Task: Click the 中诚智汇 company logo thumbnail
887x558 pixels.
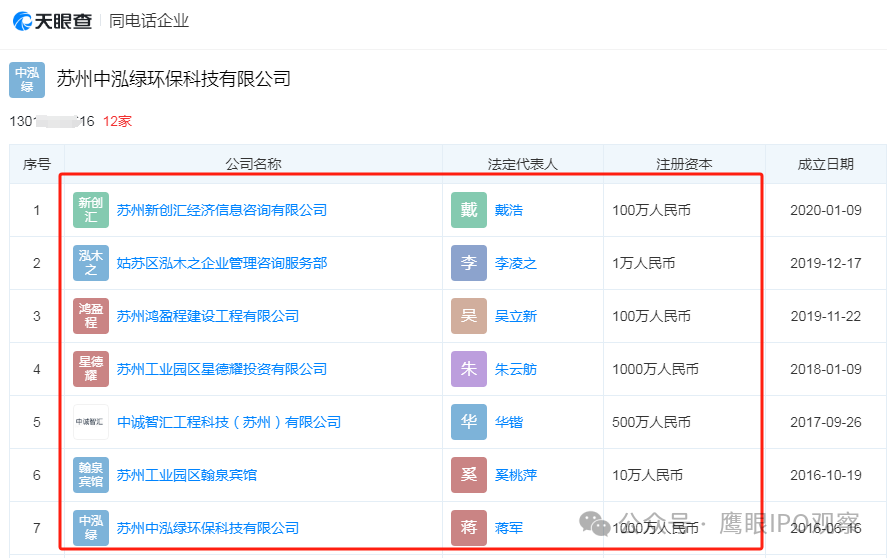Action: [91, 422]
